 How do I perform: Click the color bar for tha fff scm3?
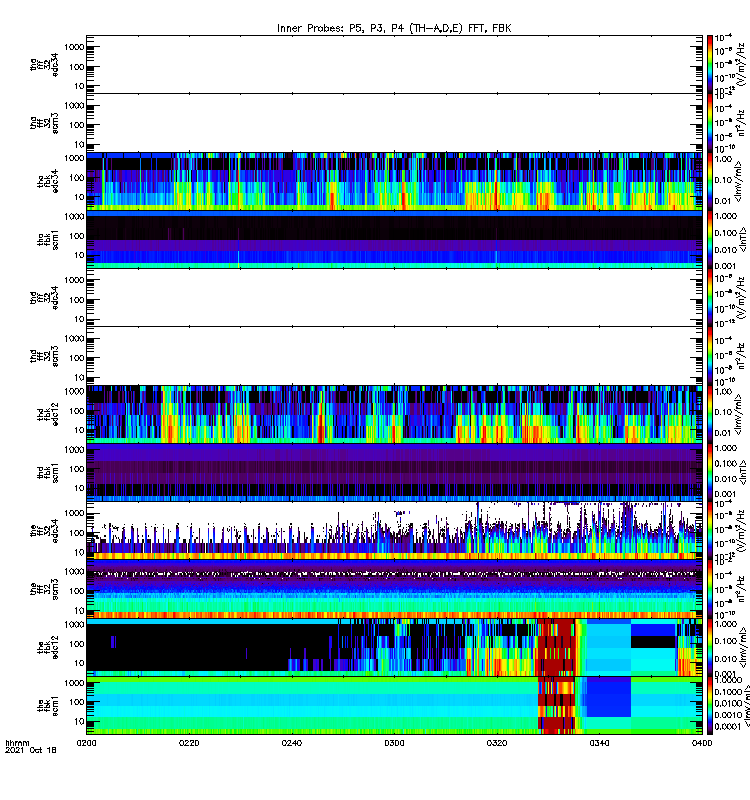710,122
